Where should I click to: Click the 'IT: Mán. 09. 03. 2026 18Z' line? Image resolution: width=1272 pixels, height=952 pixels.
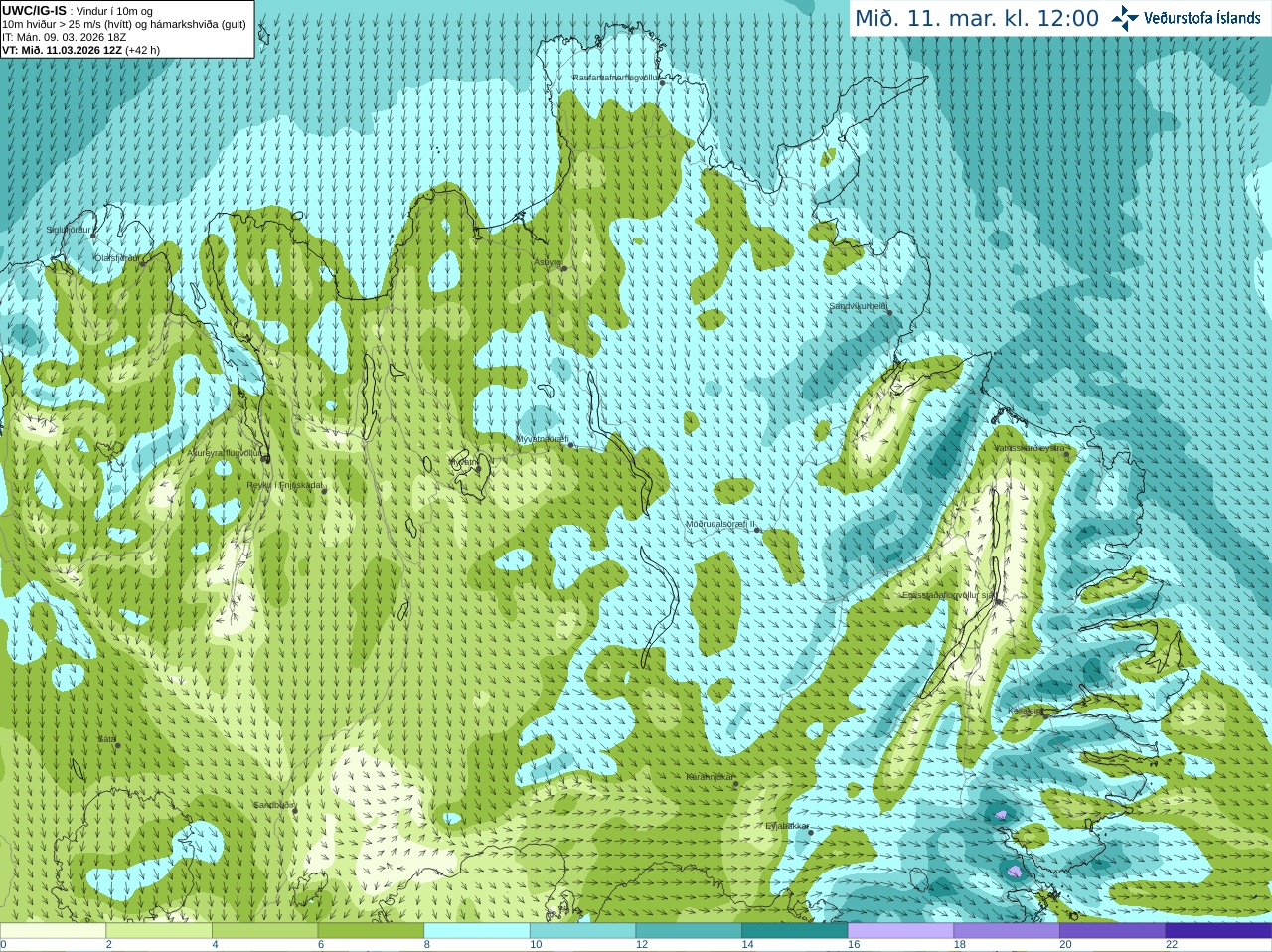point(65,37)
